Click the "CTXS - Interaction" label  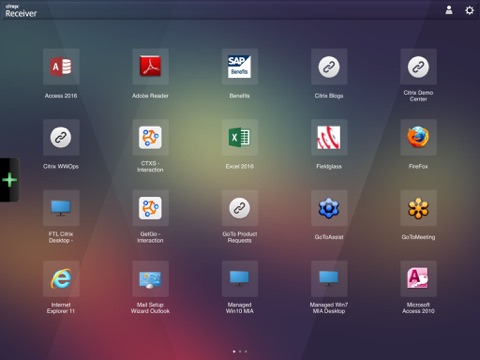(x=150, y=166)
